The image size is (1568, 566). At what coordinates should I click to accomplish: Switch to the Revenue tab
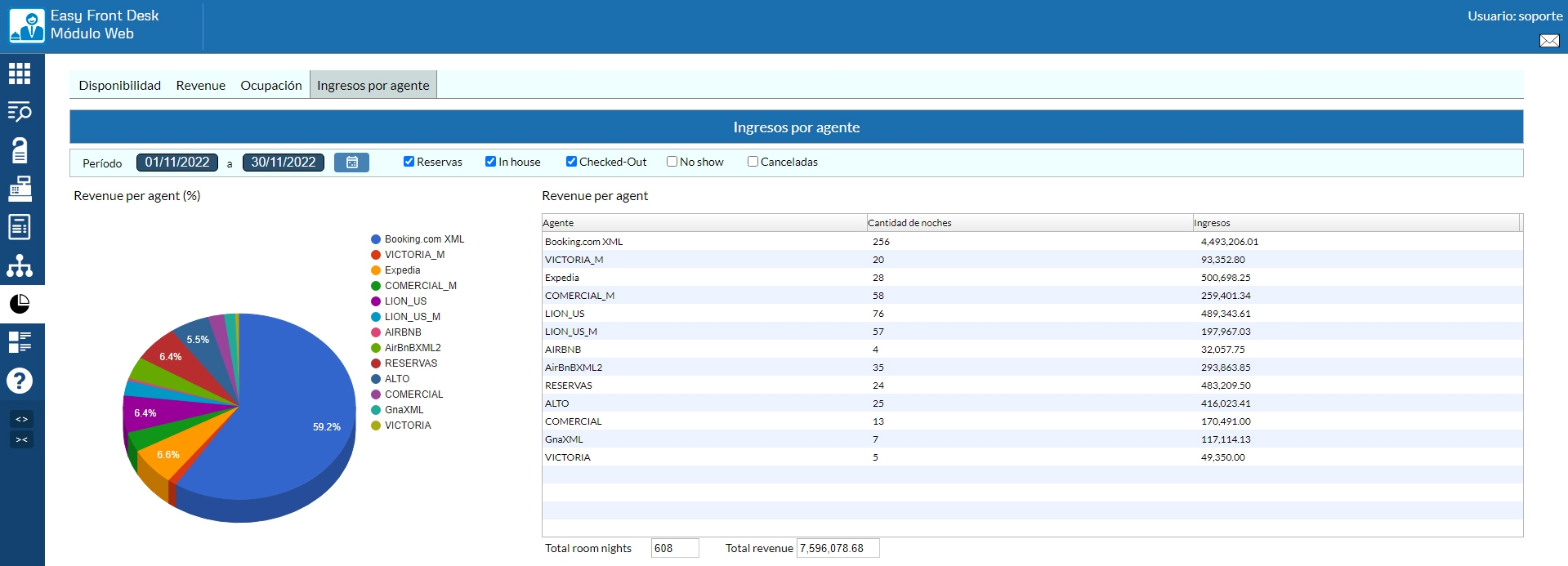point(201,85)
